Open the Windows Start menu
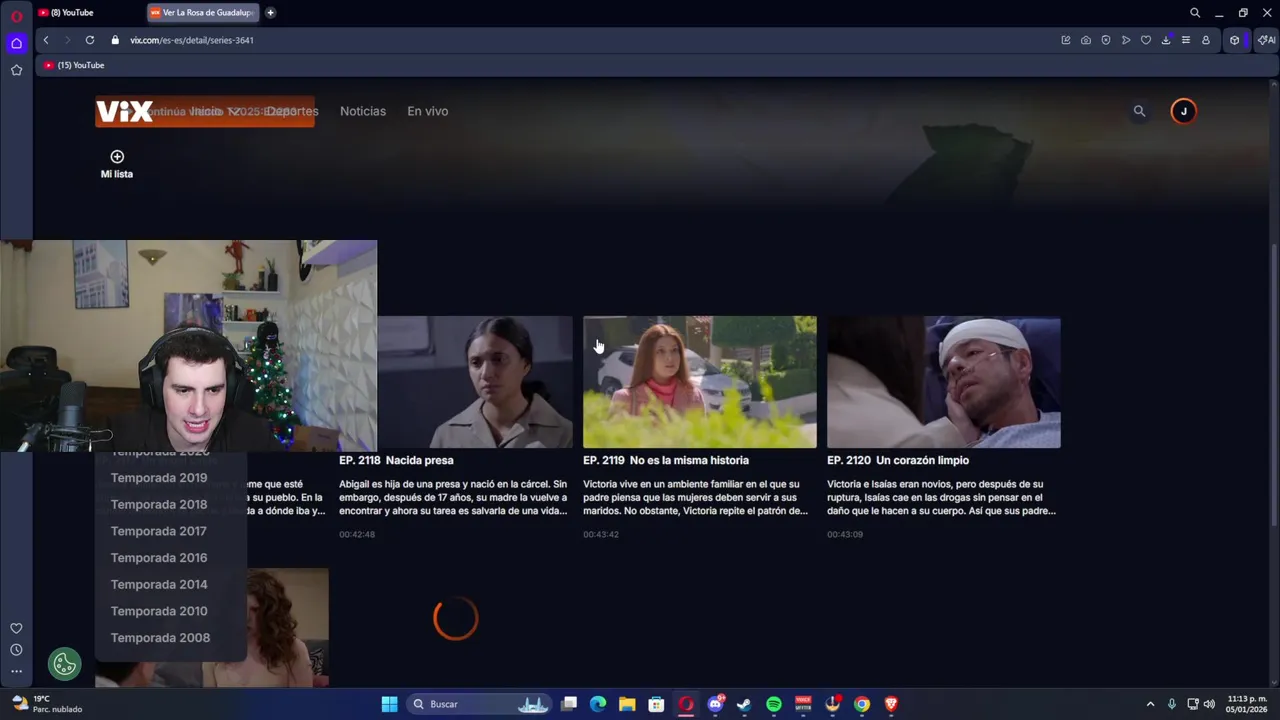1280x720 pixels. (389, 704)
